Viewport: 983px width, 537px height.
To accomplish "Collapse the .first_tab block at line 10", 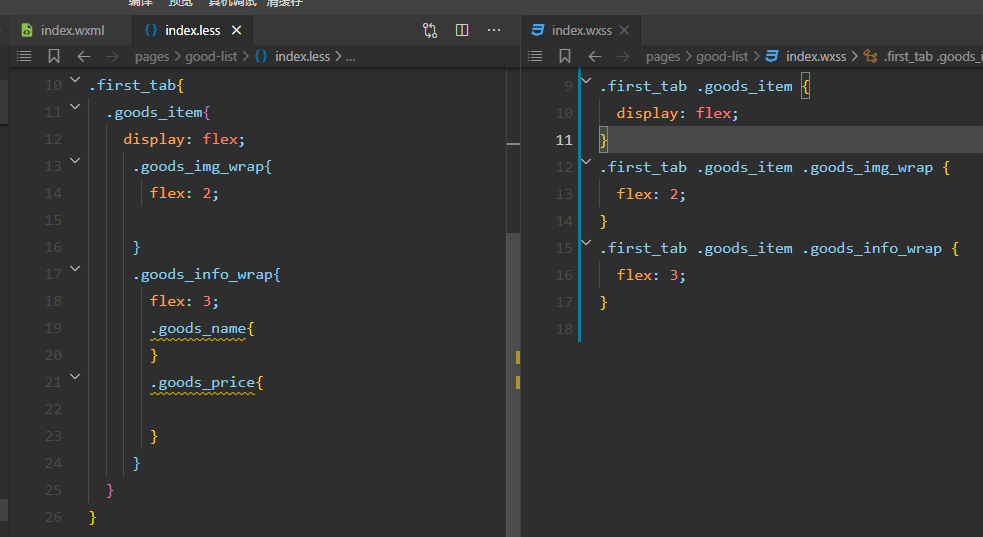I will point(75,80).
